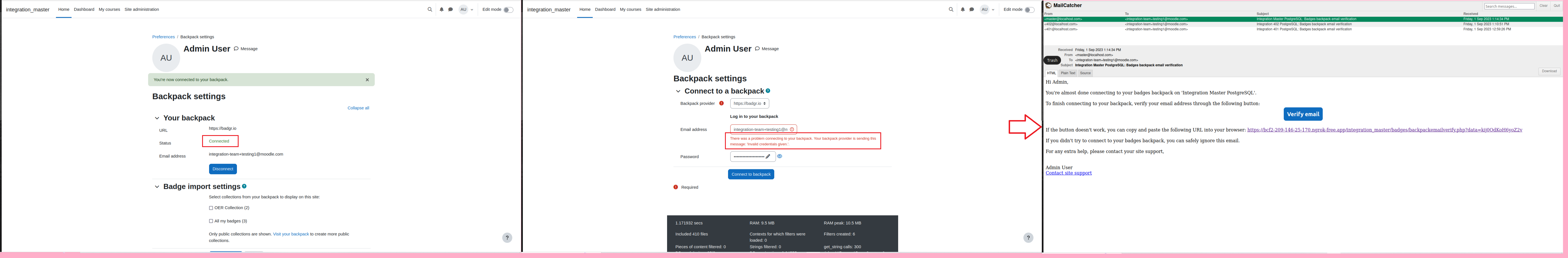Click help icon beside Connect to a backpack heading
The image size is (1568, 258).
(x=768, y=91)
